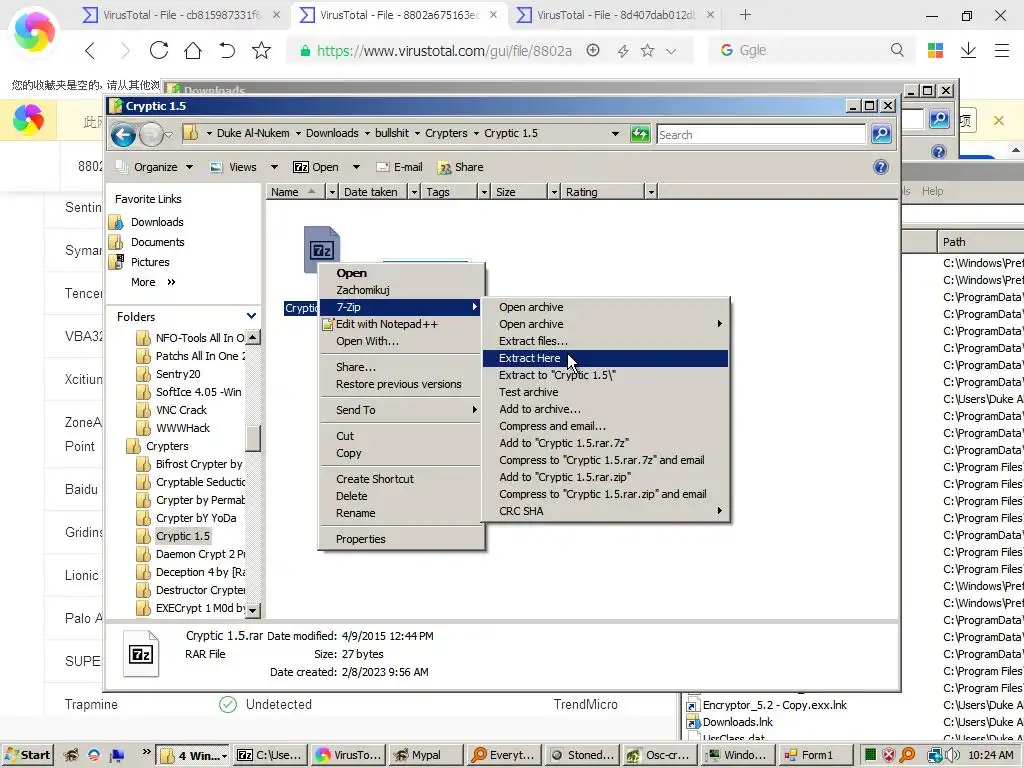
Task: Open Documents in Favorite Links
Action: pyautogui.click(x=157, y=242)
